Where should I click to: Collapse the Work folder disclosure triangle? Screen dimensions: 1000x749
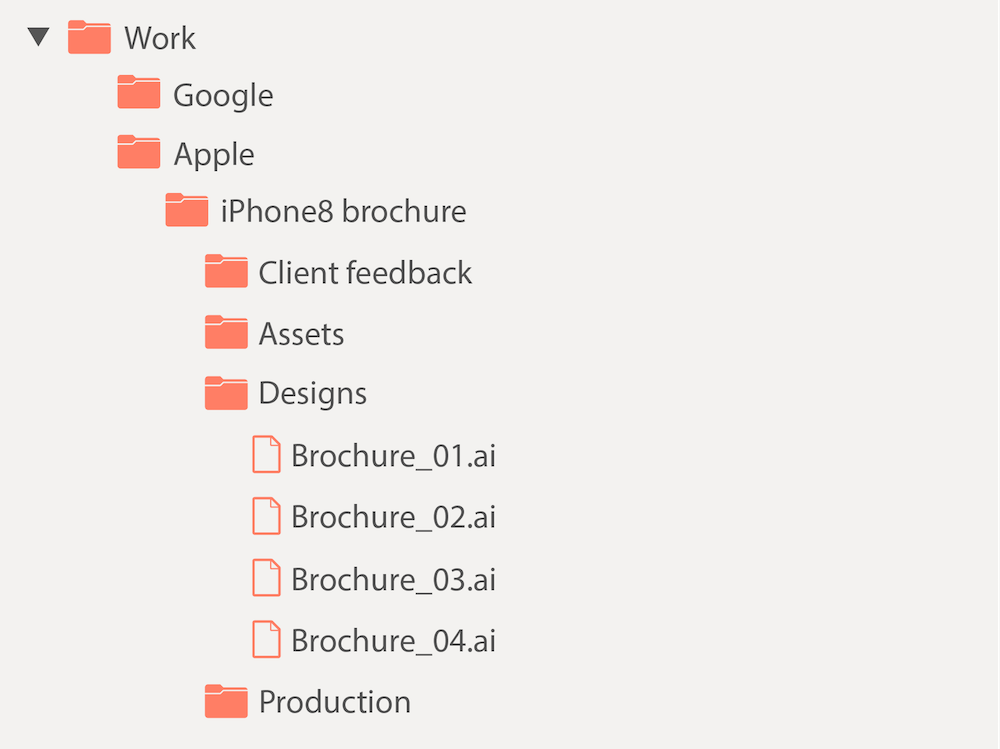coord(39,38)
